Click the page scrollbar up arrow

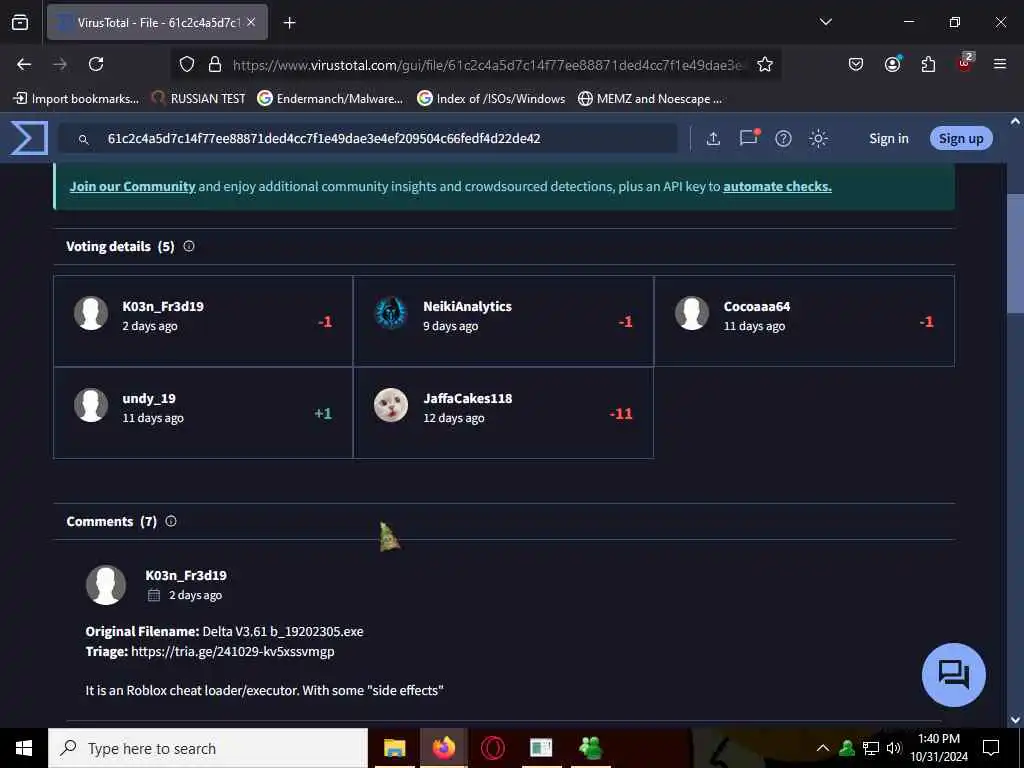point(1015,121)
